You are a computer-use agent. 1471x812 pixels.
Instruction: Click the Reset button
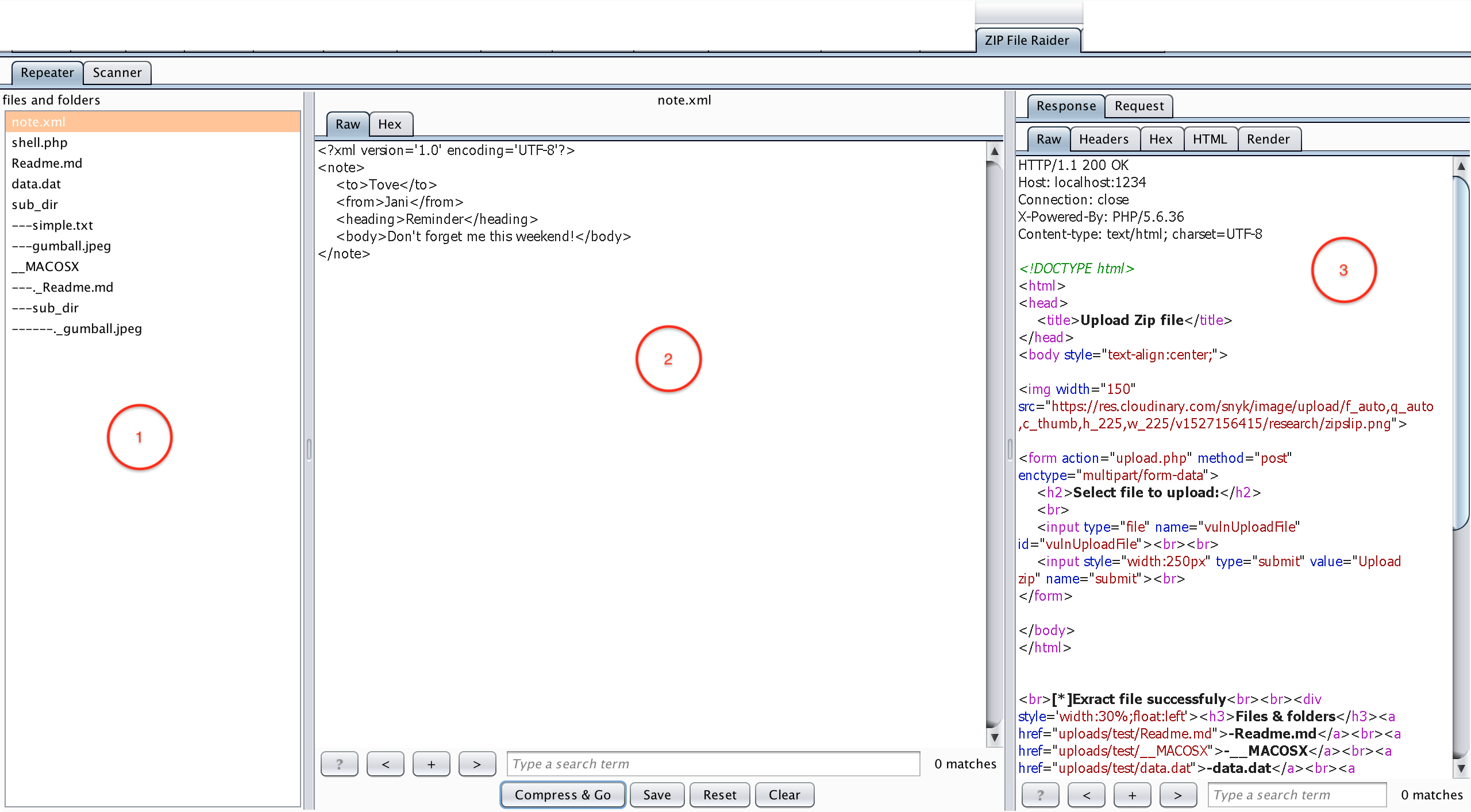coord(719,795)
